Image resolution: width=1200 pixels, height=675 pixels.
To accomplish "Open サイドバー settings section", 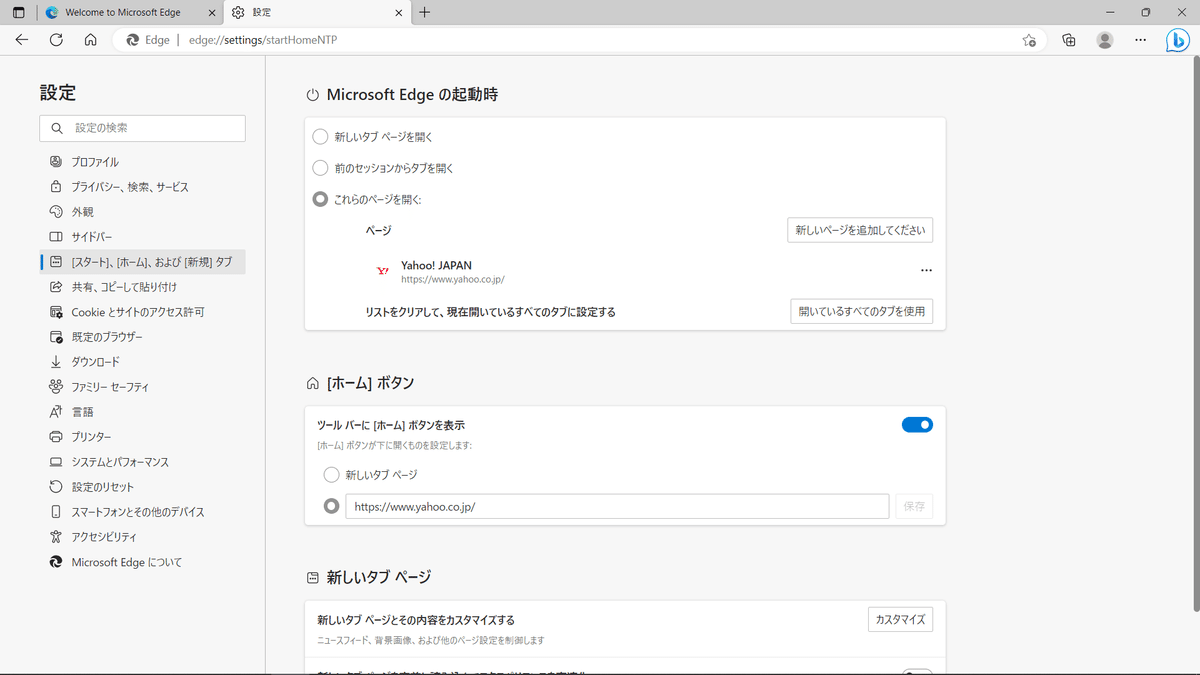I will [x=142, y=237].
